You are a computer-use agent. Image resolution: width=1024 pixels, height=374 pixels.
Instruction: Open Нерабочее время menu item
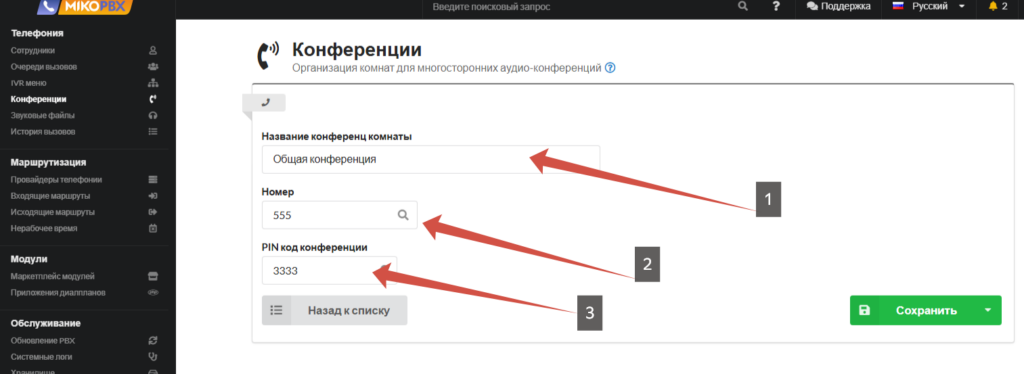[x=44, y=228]
